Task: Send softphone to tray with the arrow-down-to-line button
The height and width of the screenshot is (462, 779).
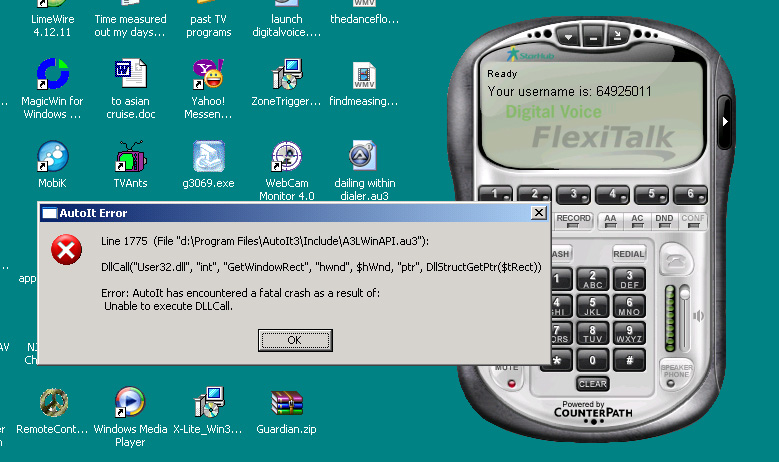Action: (618, 35)
